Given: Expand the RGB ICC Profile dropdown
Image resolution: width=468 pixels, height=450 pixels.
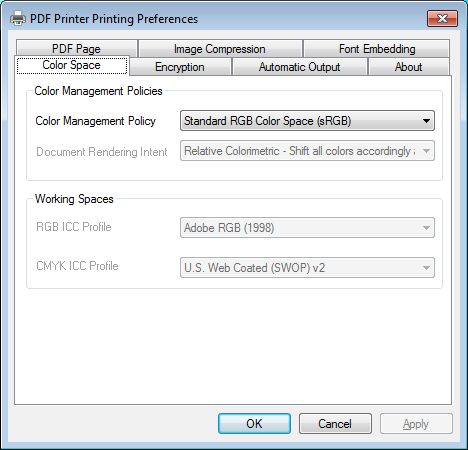Looking at the screenshot, I should [307, 228].
